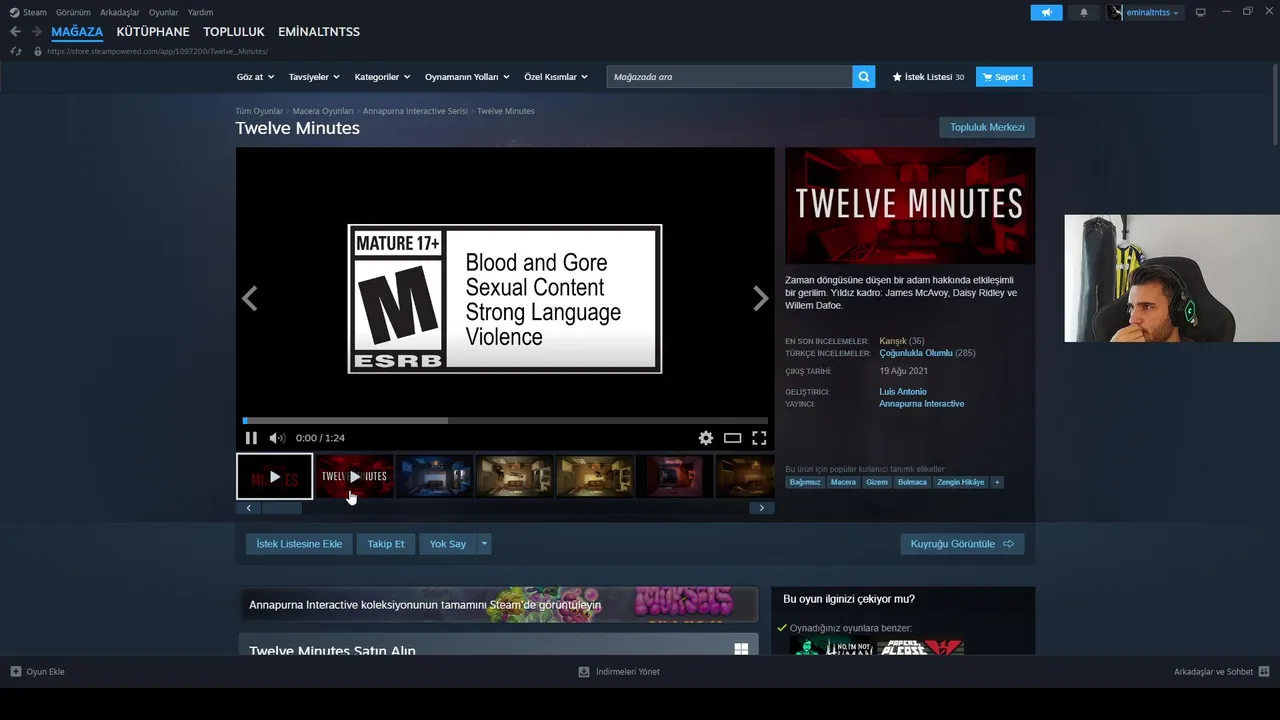The width and height of the screenshot is (1280, 720).
Task: Click the Oyun Ekle plus icon
Action: 16,672
